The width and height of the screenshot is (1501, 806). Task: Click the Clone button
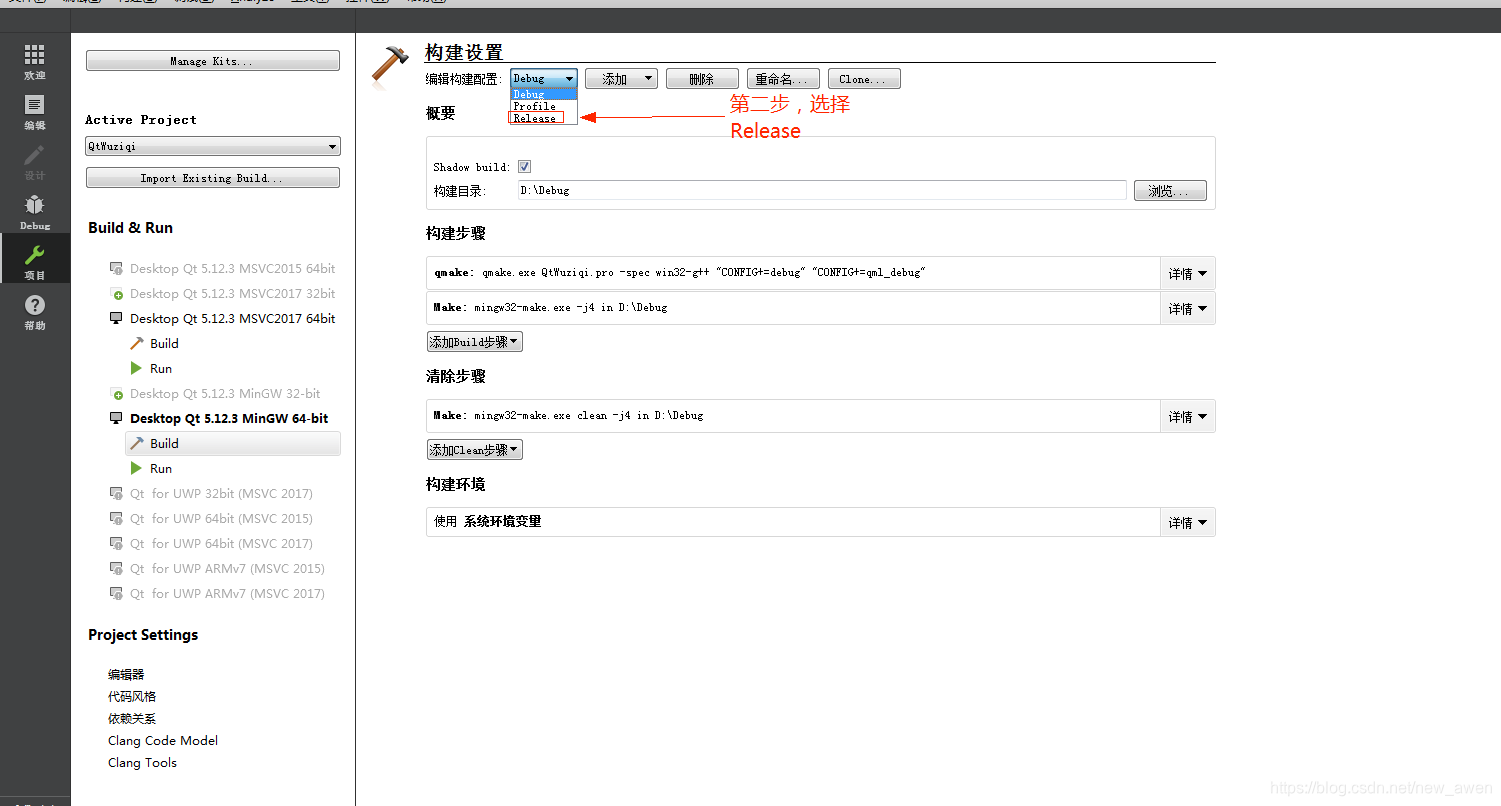point(864,79)
